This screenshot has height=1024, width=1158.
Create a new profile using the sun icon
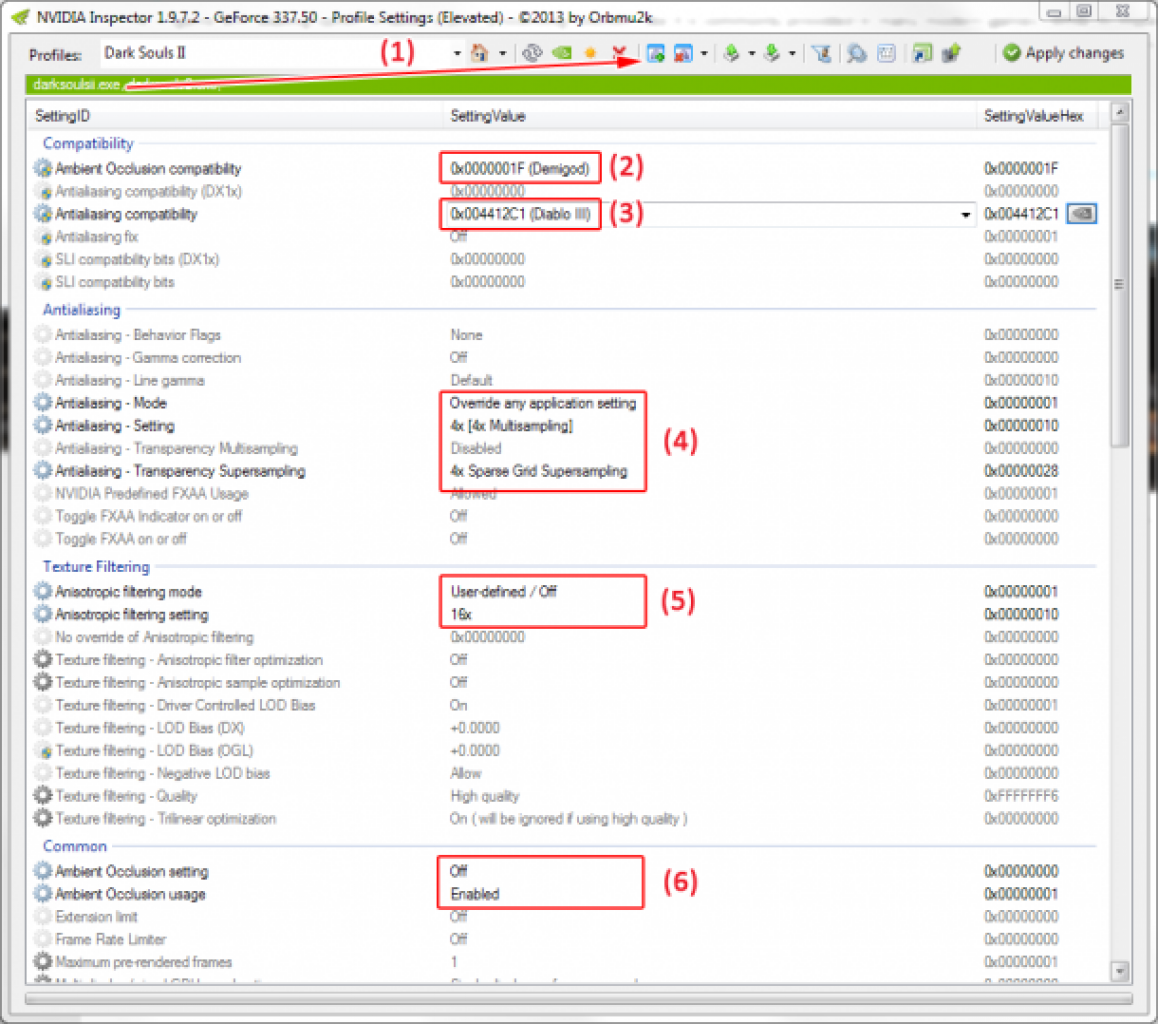pos(590,53)
